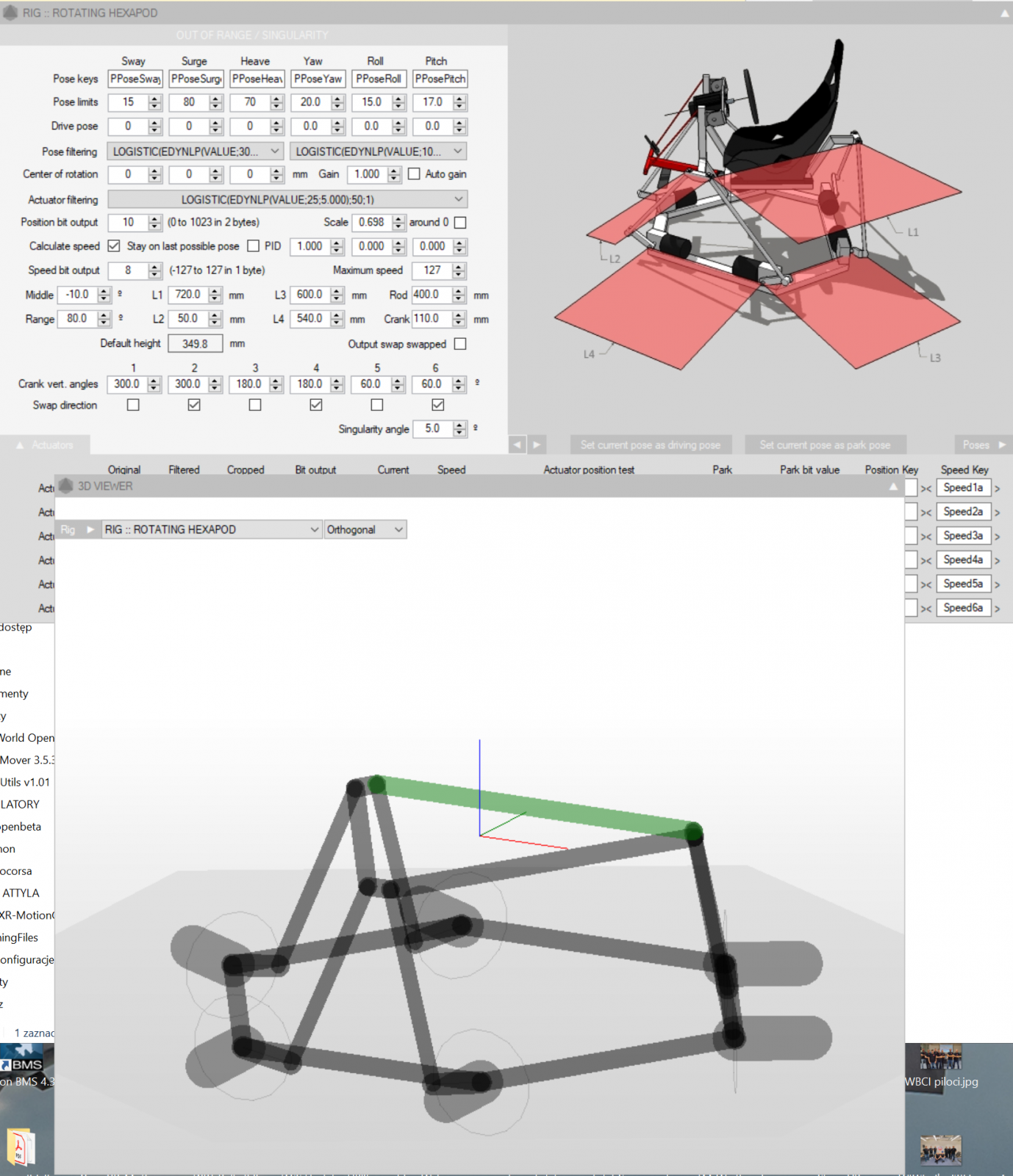Open the PDF file icon on desktop
Viewport: 1013px width, 1176px height.
click(20, 1147)
